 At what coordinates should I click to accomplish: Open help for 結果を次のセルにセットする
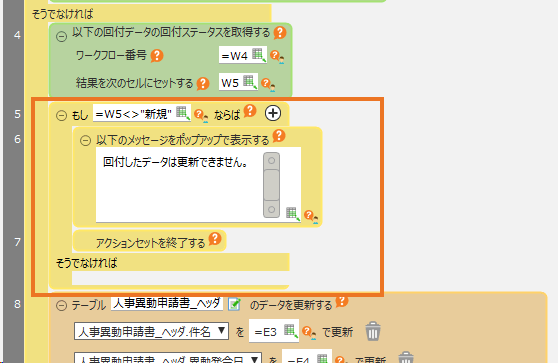coord(203,84)
